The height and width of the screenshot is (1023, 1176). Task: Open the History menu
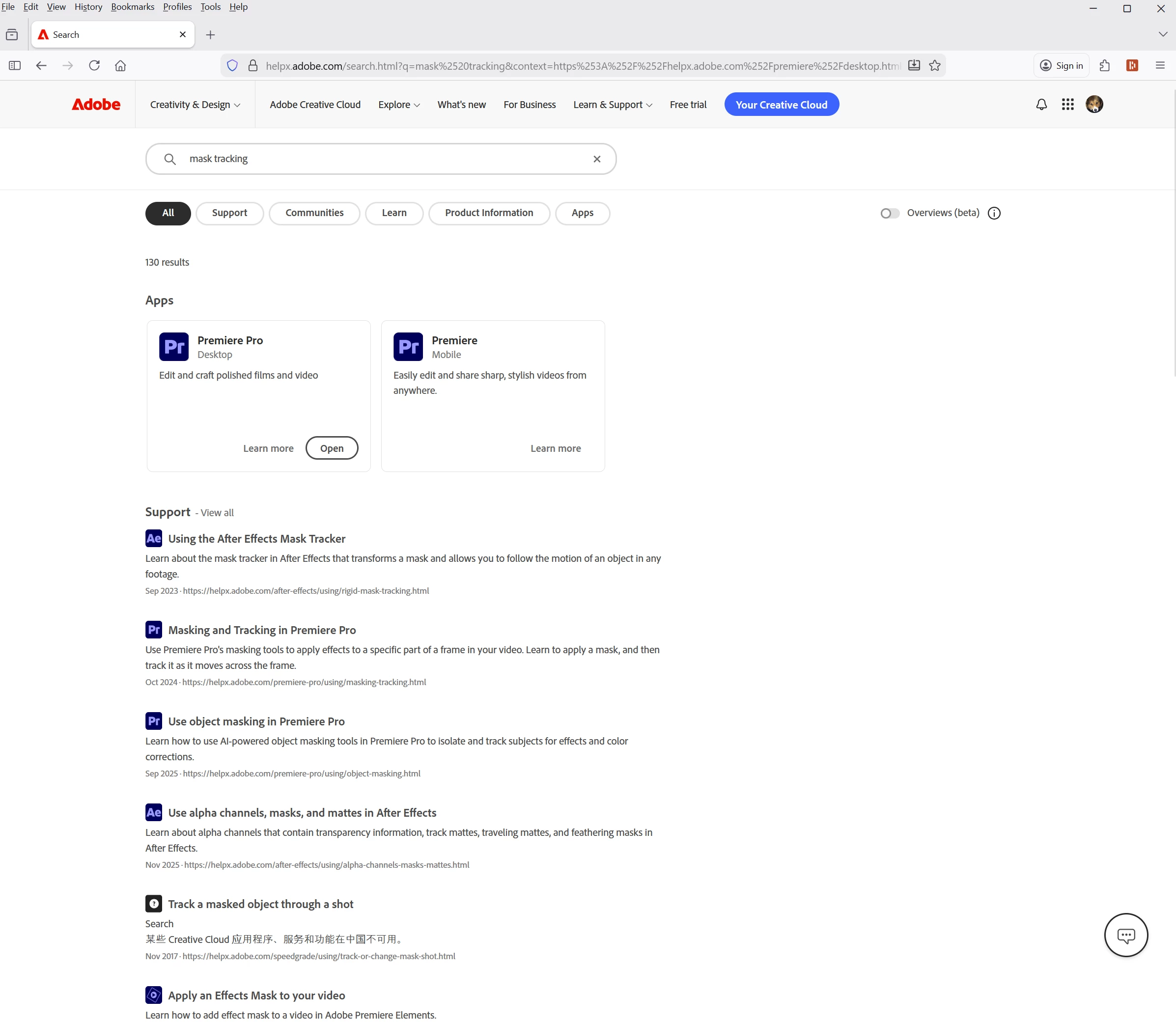point(88,7)
